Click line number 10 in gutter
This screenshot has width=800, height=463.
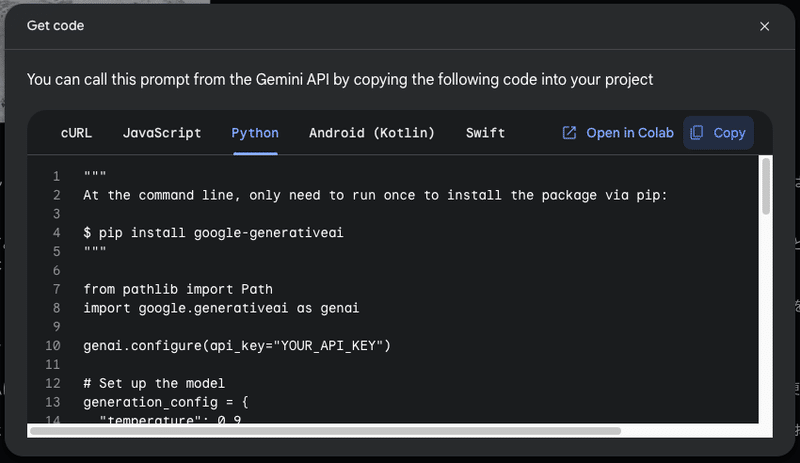pyautogui.click(x=53, y=346)
